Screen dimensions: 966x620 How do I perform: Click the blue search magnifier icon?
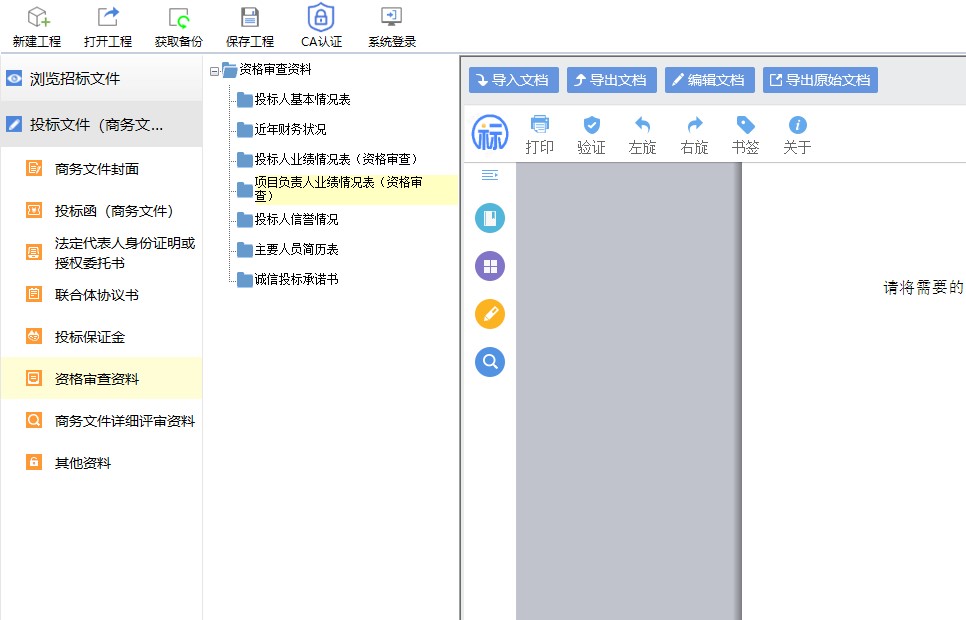click(x=490, y=362)
